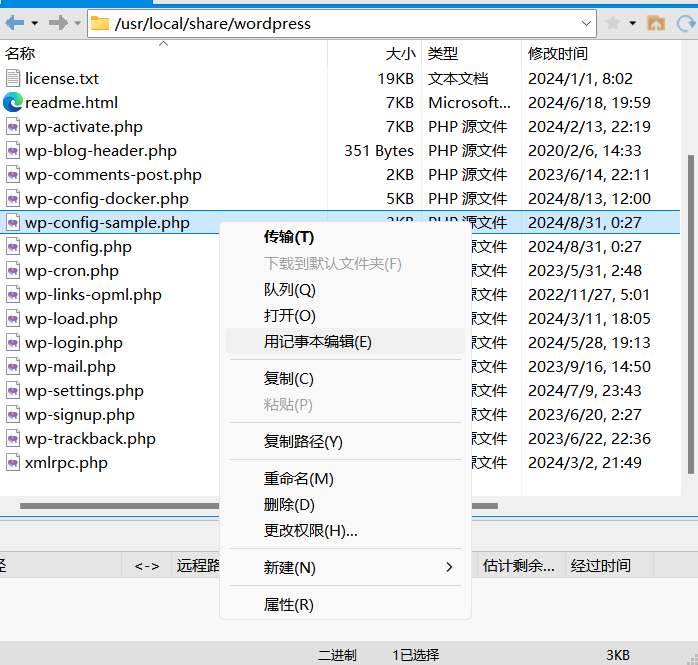Select the license.txt file icon
The width and height of the screenshot is (698, 665).
pyautogui.click(x=13, y=78)
